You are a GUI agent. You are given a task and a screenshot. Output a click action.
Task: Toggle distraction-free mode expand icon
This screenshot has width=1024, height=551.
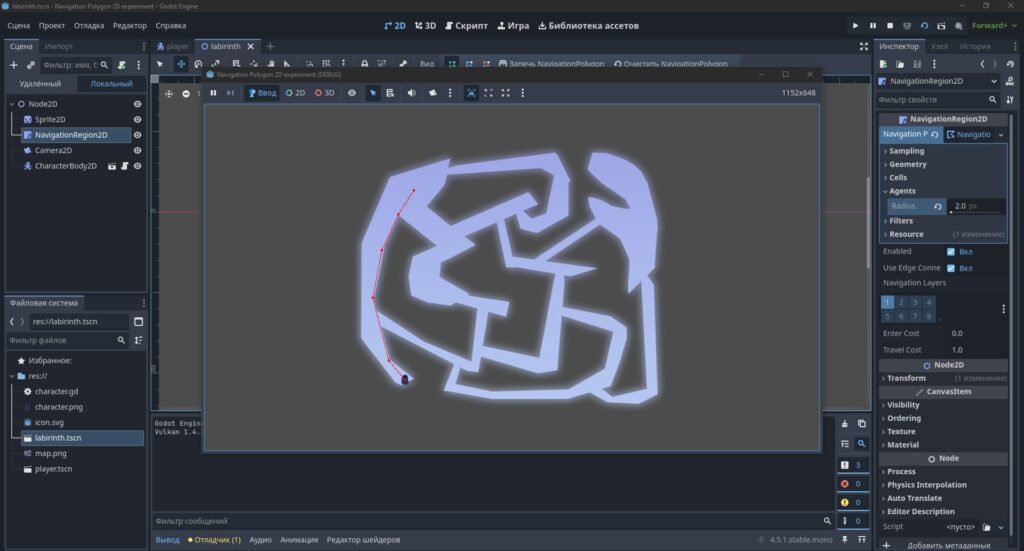click(x=863, y=46)
